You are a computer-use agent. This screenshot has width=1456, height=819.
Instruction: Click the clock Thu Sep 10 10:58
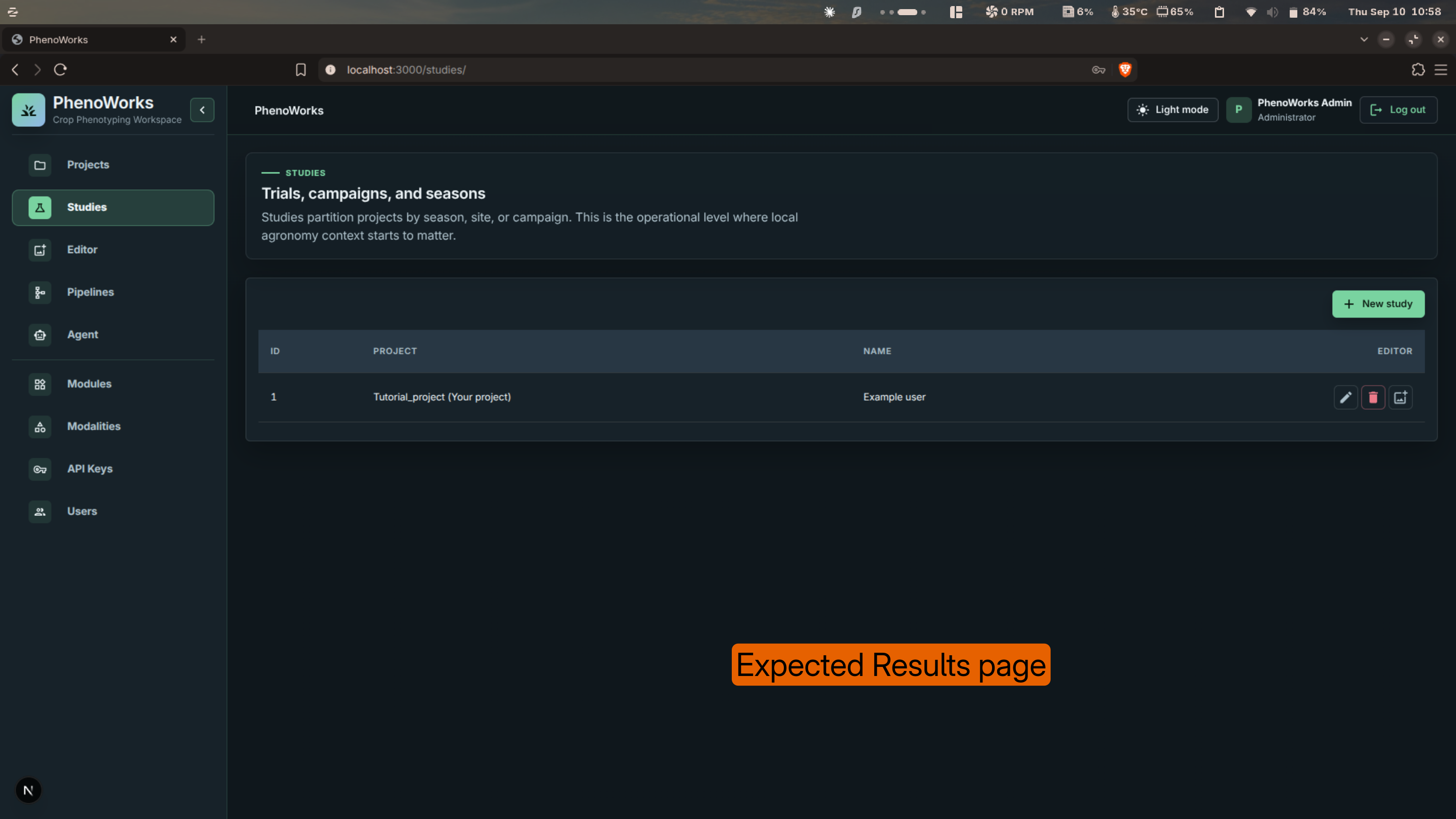click(x=1394, y=12)
